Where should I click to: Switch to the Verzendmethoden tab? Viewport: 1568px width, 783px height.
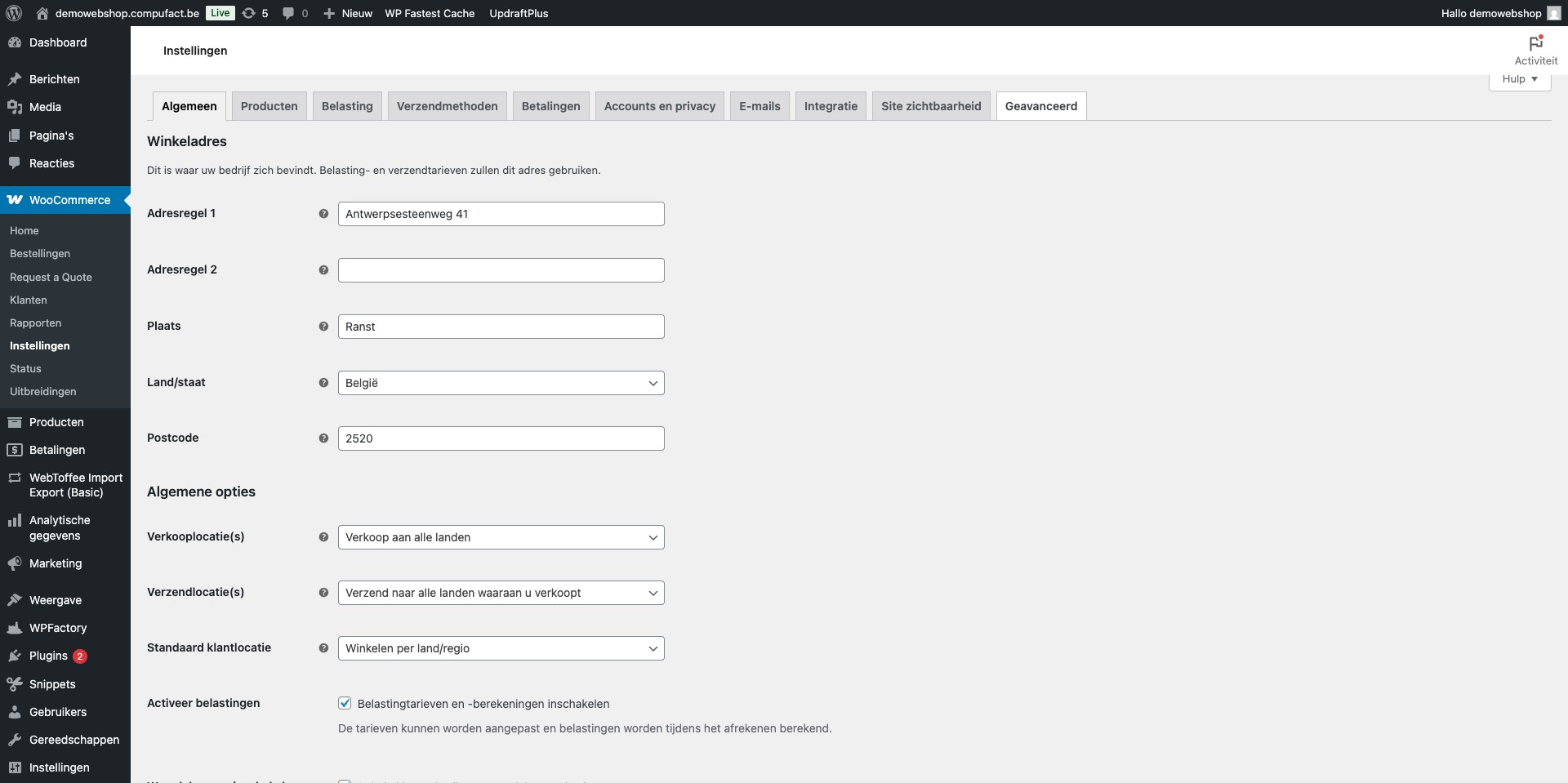pyautogui.click(x=447, y=106)
